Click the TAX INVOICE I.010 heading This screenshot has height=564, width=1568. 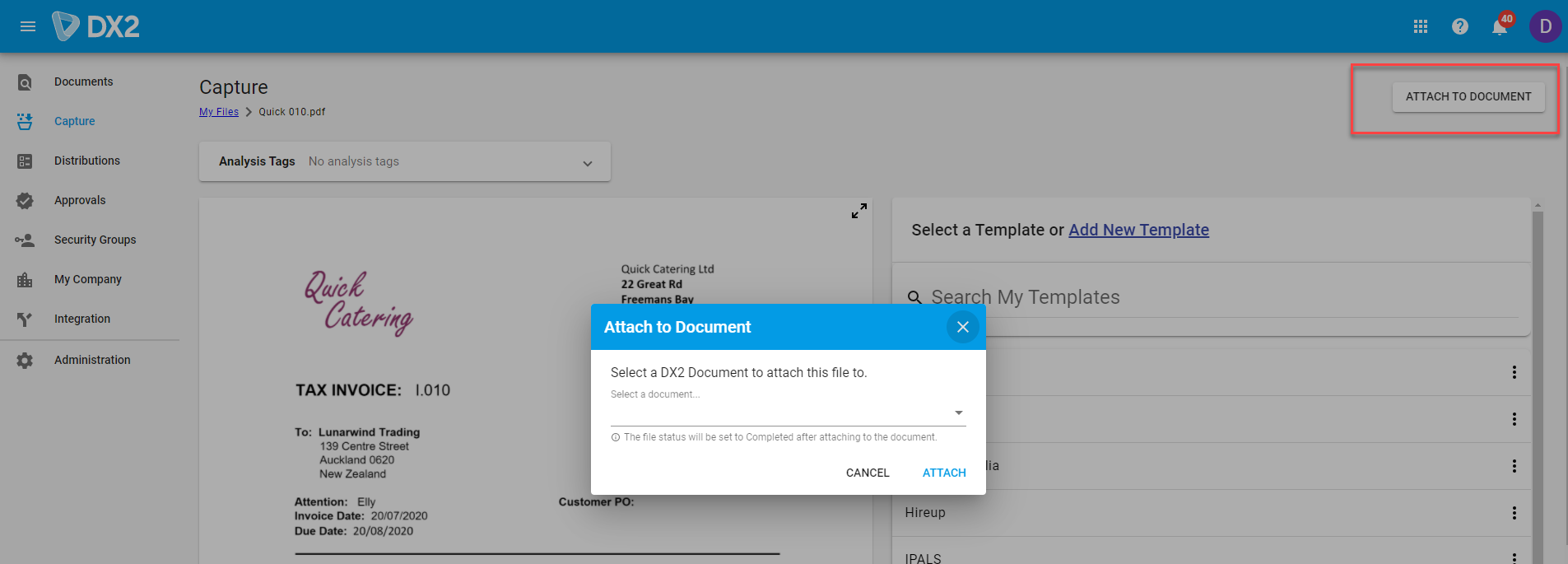(x=373, y=390)
